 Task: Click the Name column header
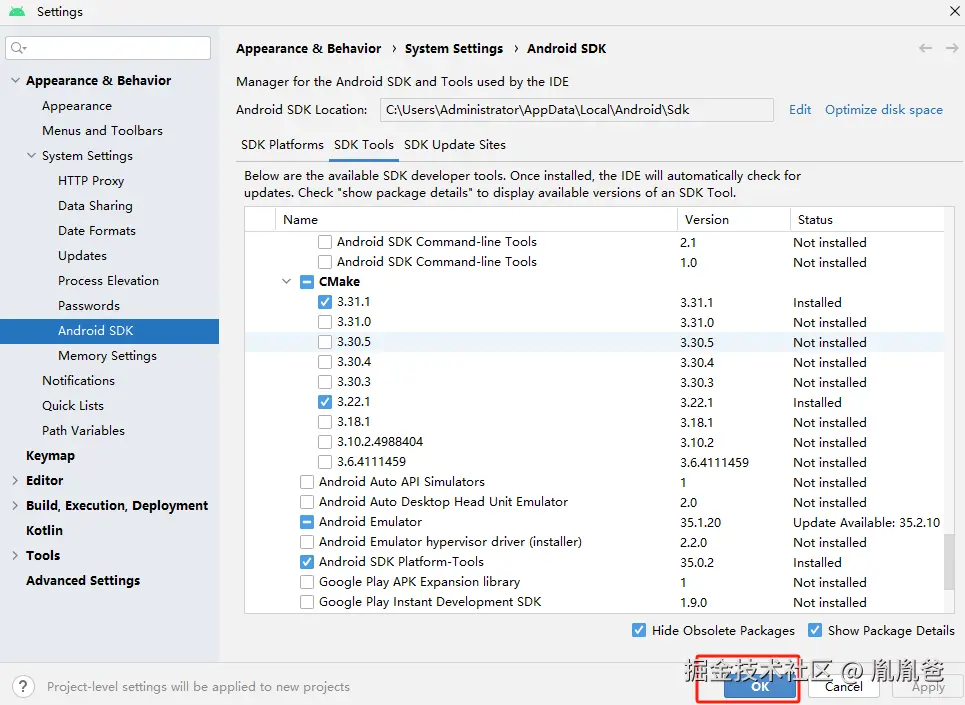476,220
